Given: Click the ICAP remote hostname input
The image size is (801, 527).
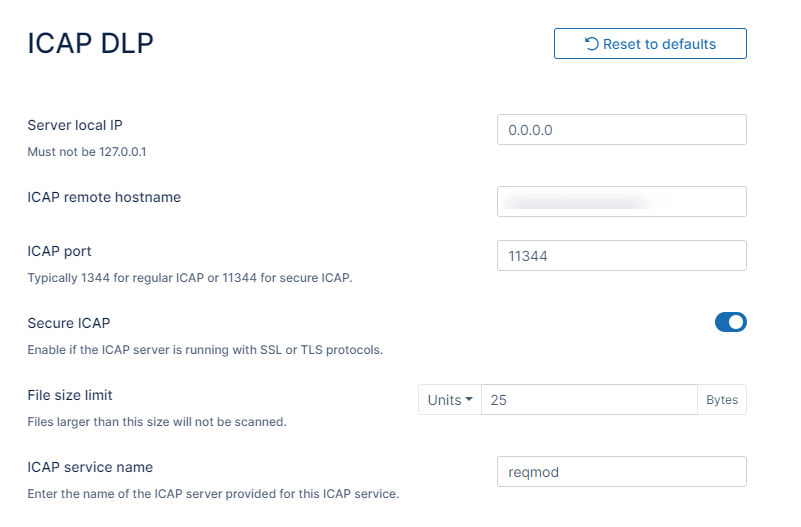Looking at the screenshot, I should click(621, 201).
